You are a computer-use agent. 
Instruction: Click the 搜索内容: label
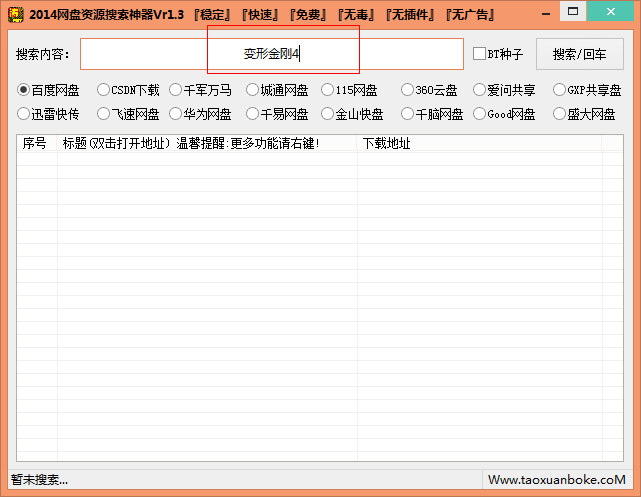[x=43, y=54]
